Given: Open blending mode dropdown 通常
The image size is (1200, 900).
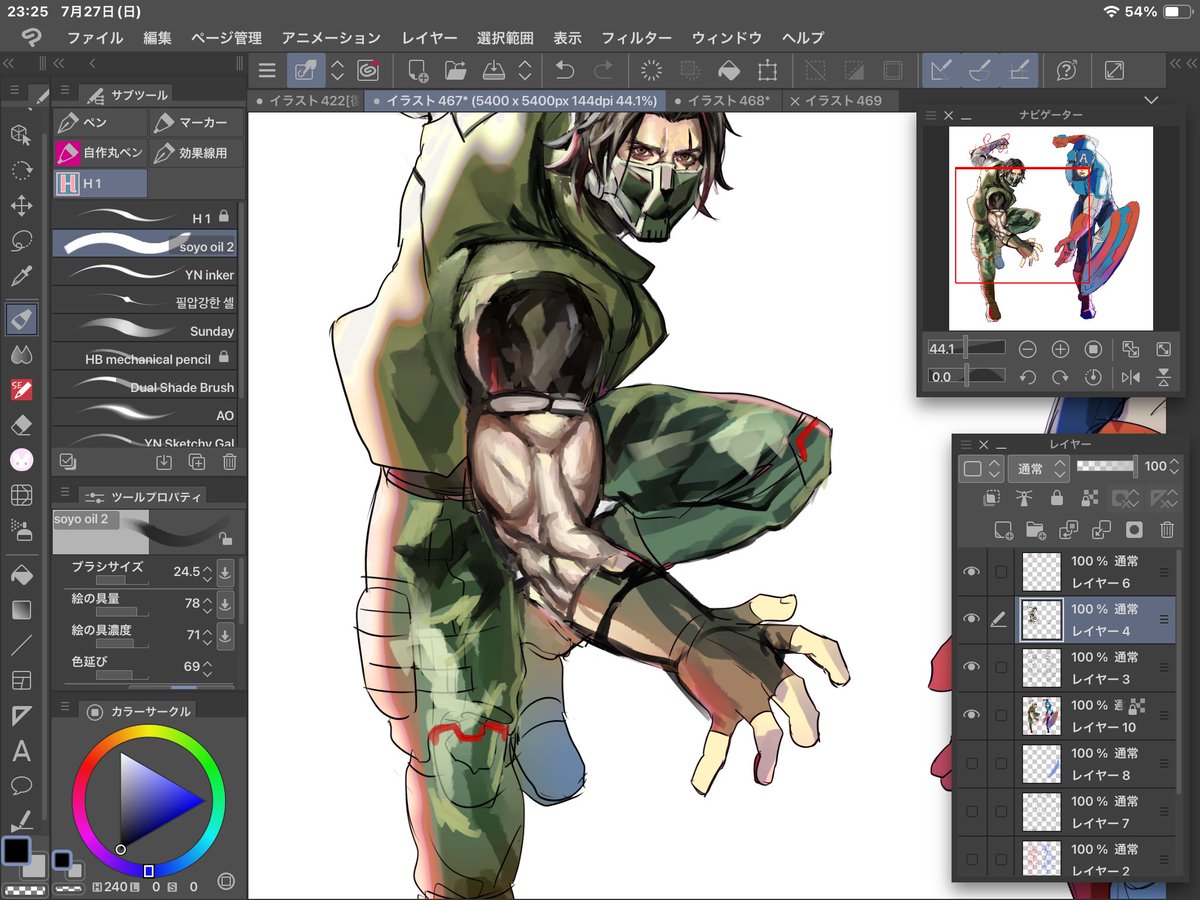Looking at the screenshot, I should (x=1040, y=467).
